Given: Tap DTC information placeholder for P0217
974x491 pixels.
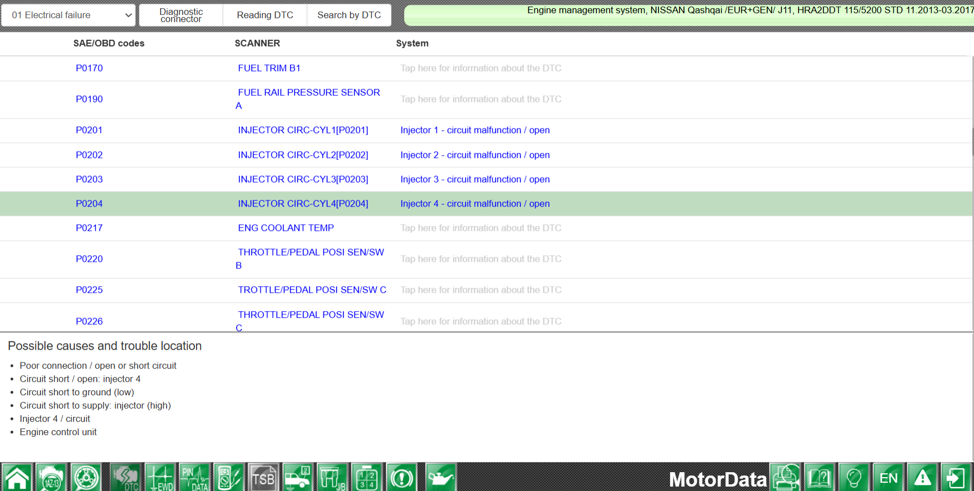Looking at the screenshot, I should pyautogui.click(x=481, y=228).
